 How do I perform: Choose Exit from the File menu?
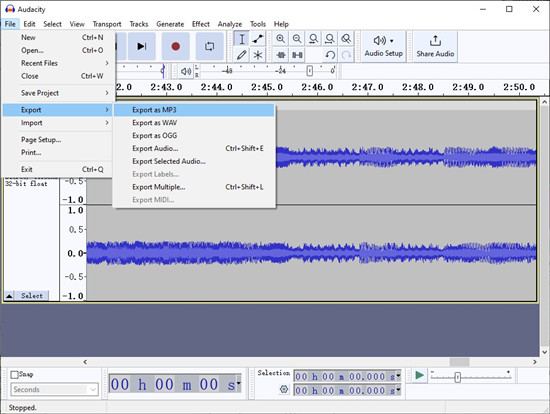(x=57, y=169)
